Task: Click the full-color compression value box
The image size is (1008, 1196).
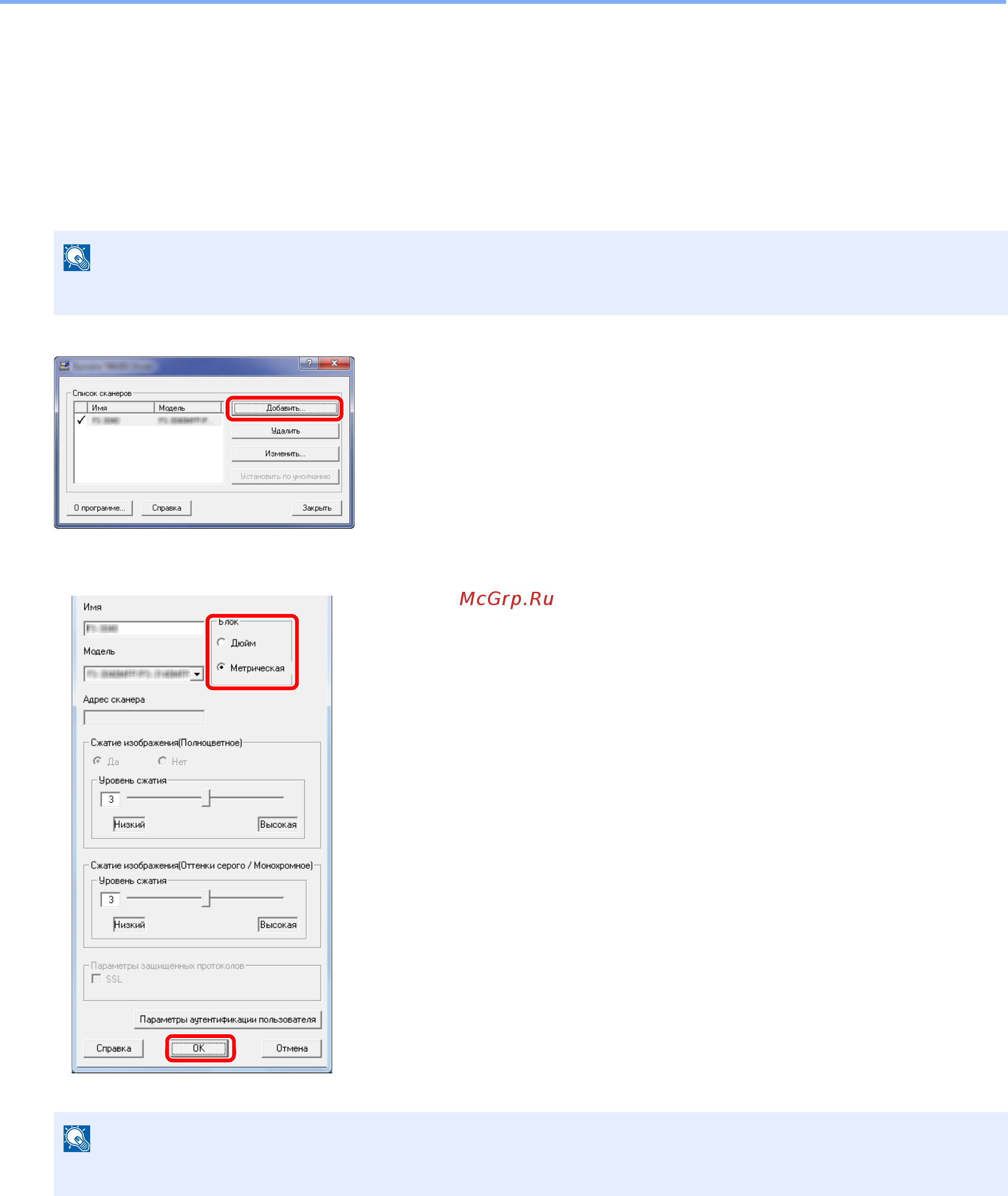Action: click(x=110, y=799)
